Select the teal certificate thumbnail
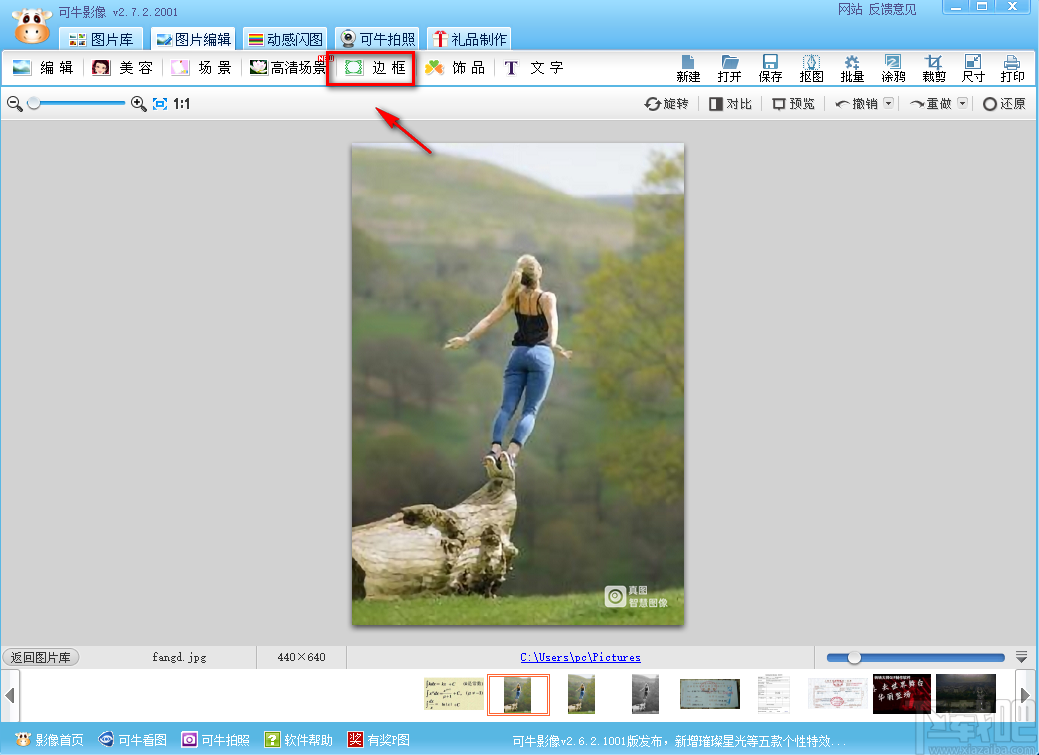This screenshot has width=1039, height=755. (x=710, y=694)
